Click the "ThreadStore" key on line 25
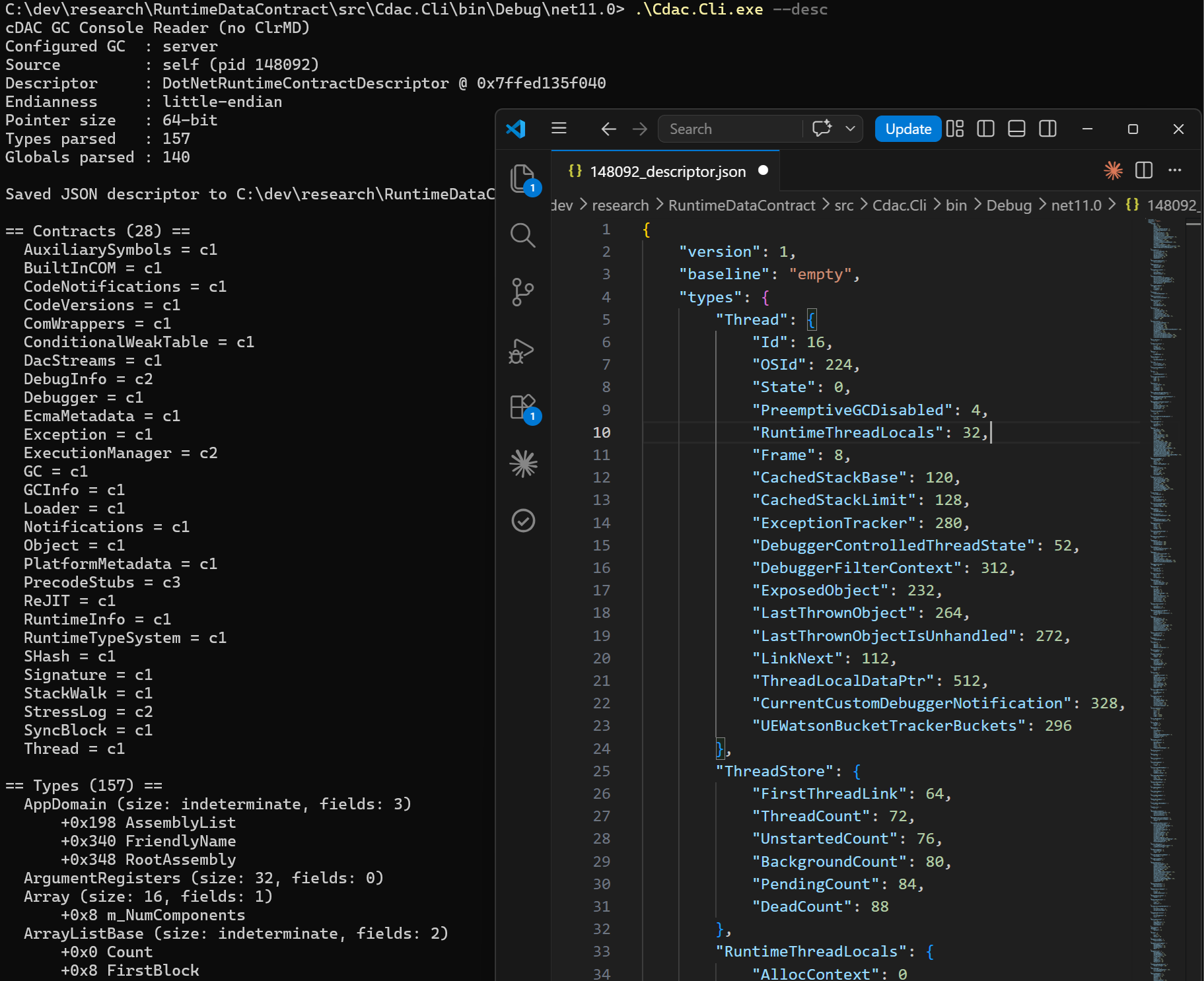 [775, 771]
